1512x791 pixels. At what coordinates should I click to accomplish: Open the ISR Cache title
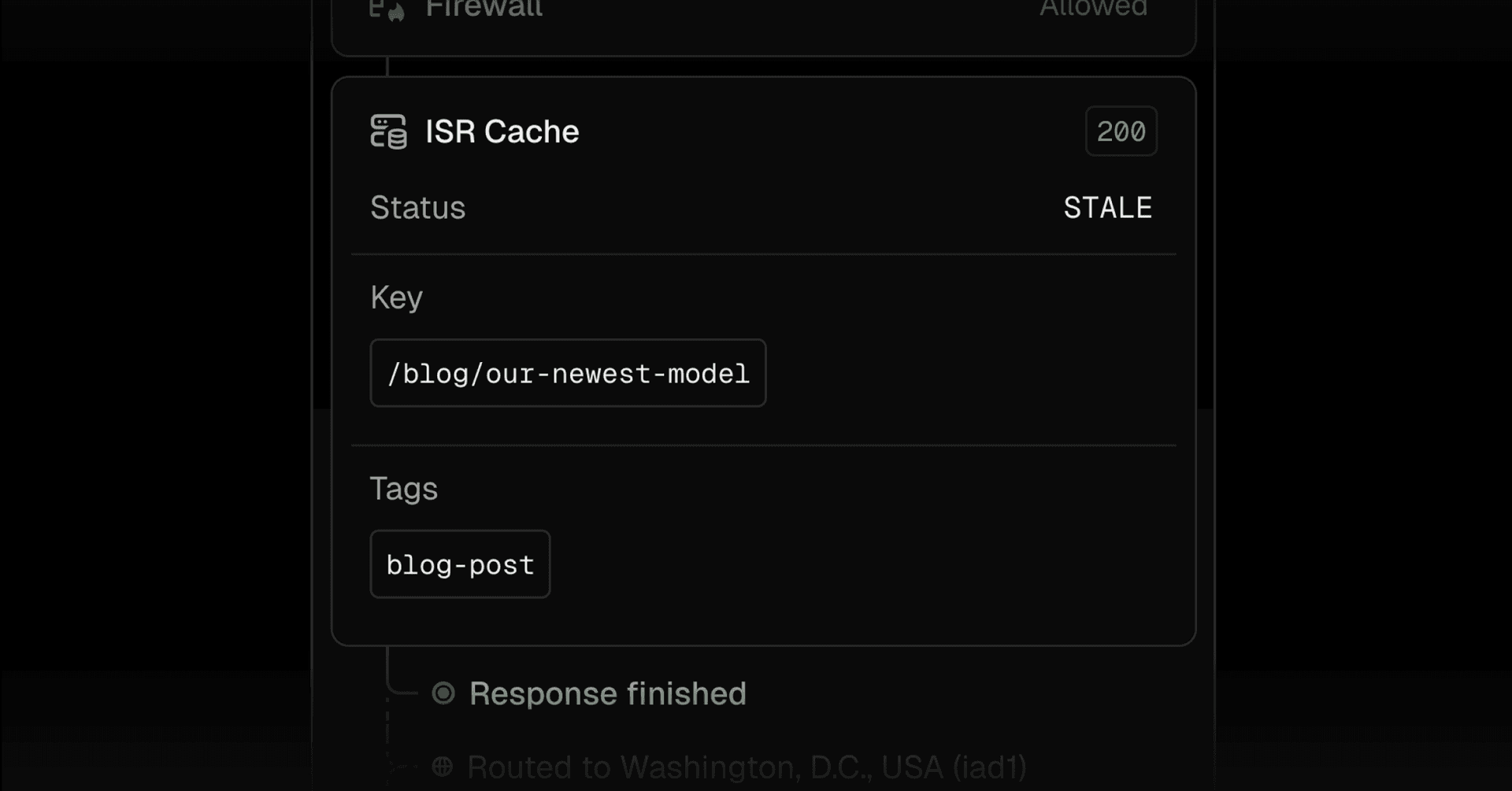(x=502, y=131)
